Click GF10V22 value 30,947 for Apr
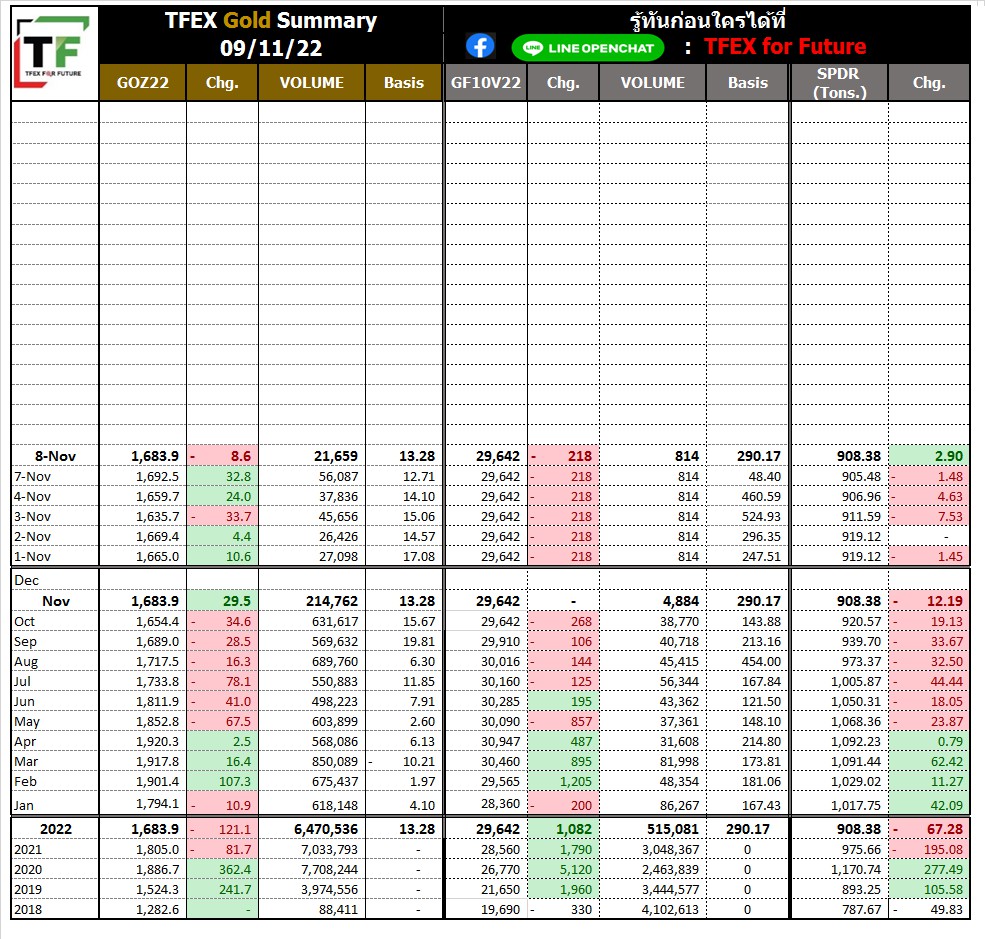 (501, 742)
